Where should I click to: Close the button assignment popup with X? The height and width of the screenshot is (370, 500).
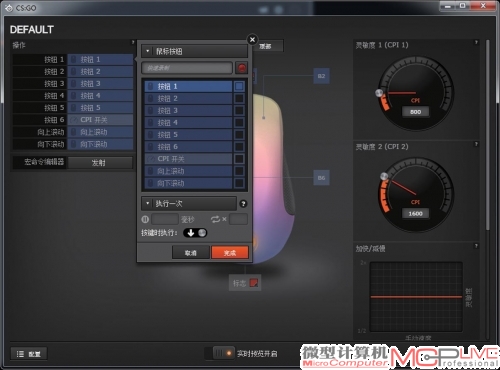(x=252, y=40)
